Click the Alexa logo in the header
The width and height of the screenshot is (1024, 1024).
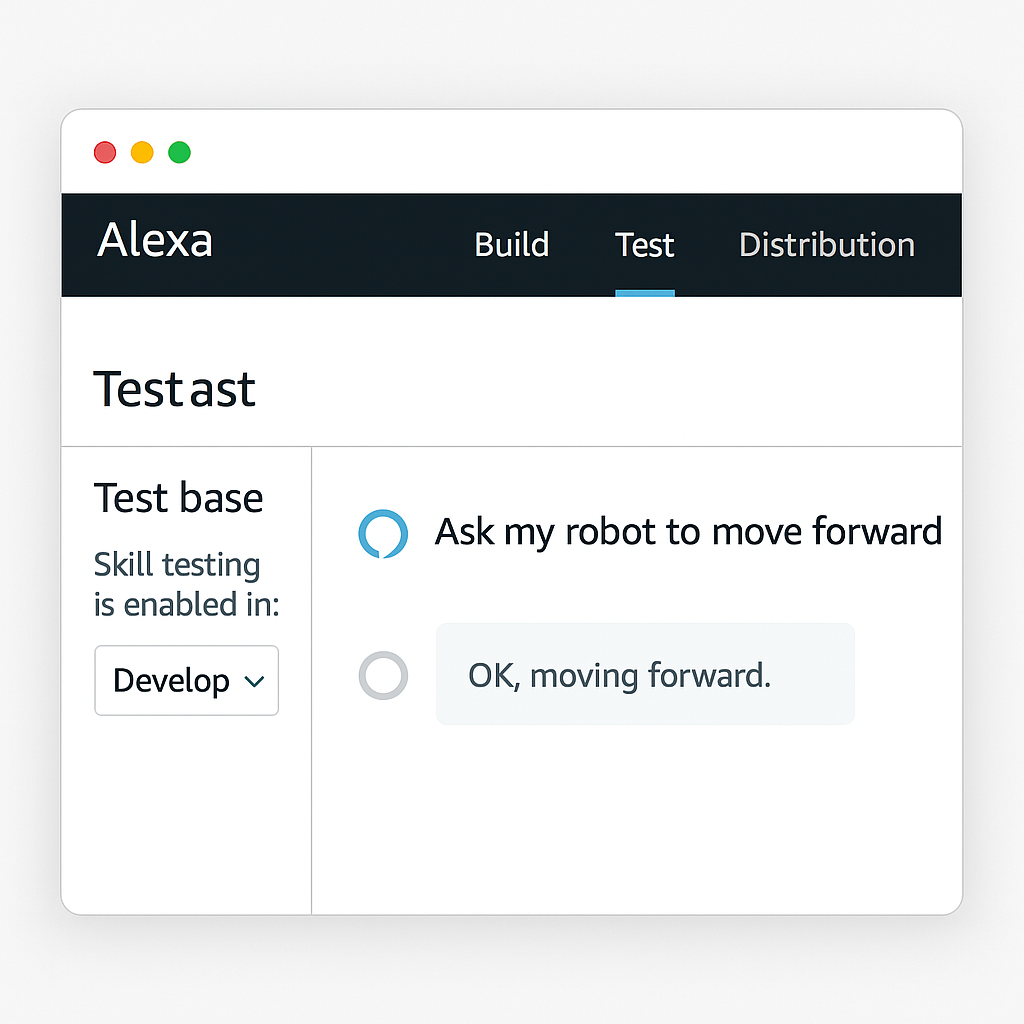[x=155, y=240]
